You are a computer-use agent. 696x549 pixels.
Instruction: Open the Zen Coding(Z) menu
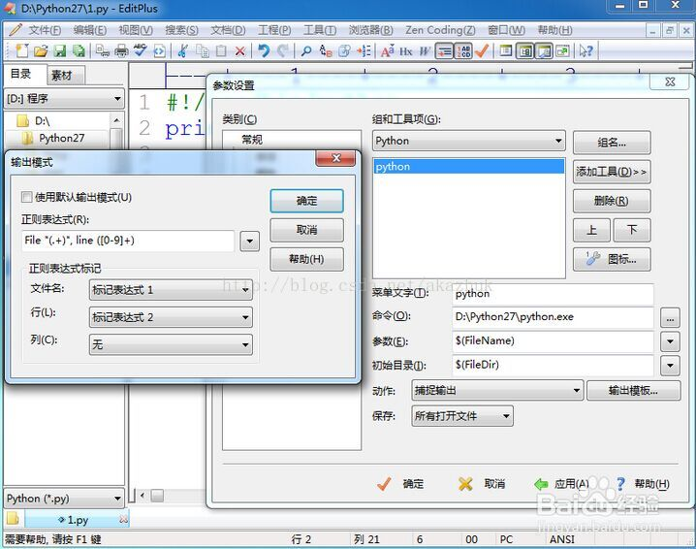(440, 30)
